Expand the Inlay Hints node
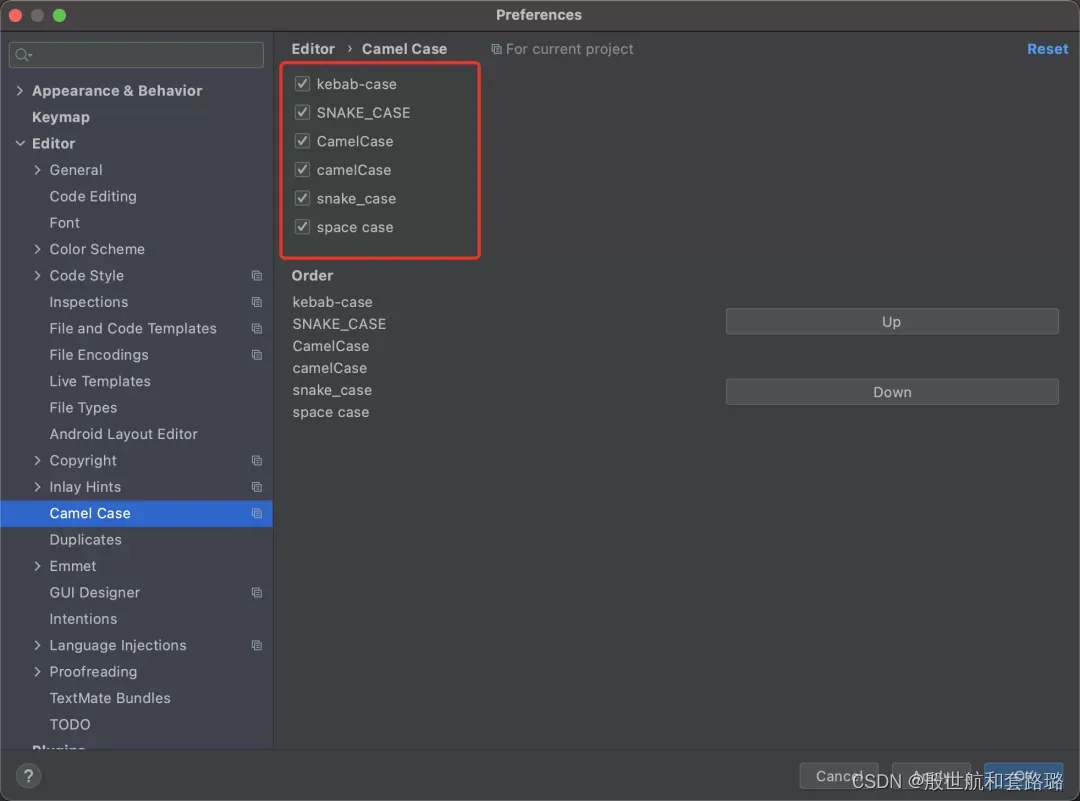The image size is (1080, 801). pyautogui.click(x=37, y=487)
